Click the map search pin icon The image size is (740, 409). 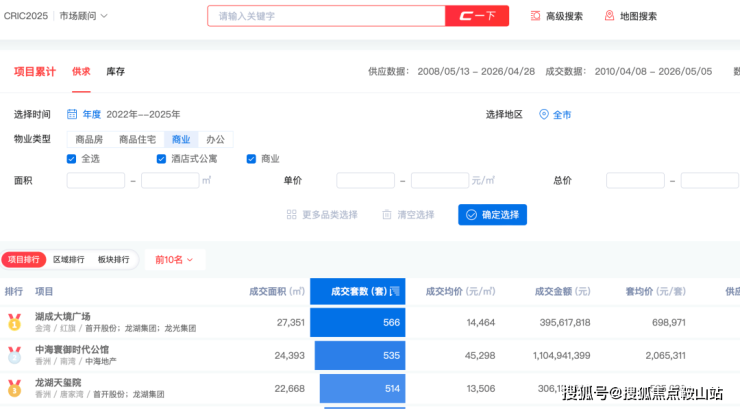pos(609,16)
